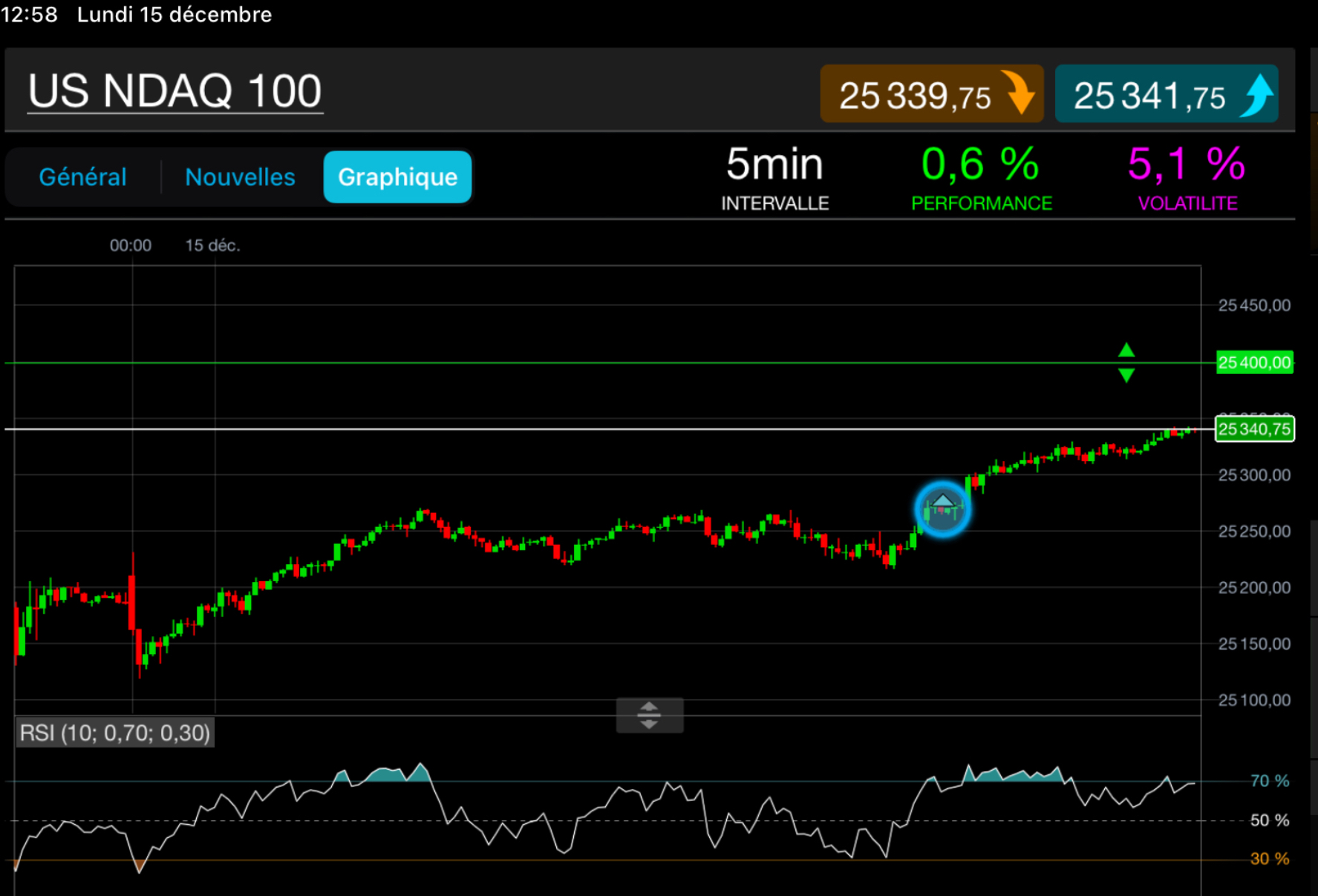This screenshot has height=896, width=1318.
Task: Select the Graphique tab
Action: (398, 177)
